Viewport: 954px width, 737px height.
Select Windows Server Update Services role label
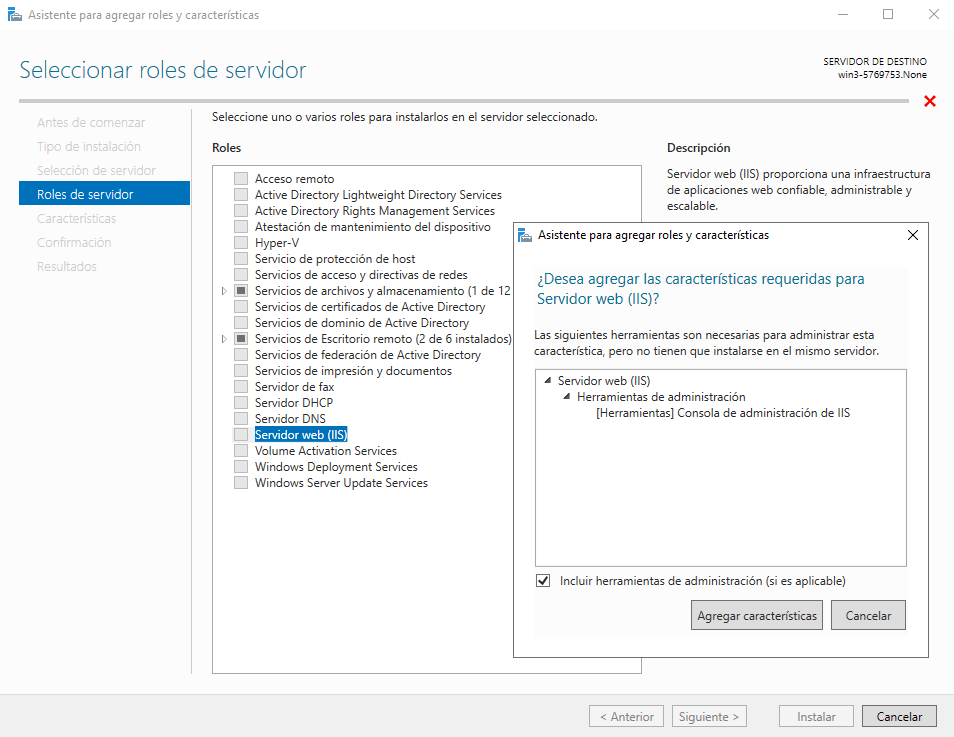tap(341, 483)
